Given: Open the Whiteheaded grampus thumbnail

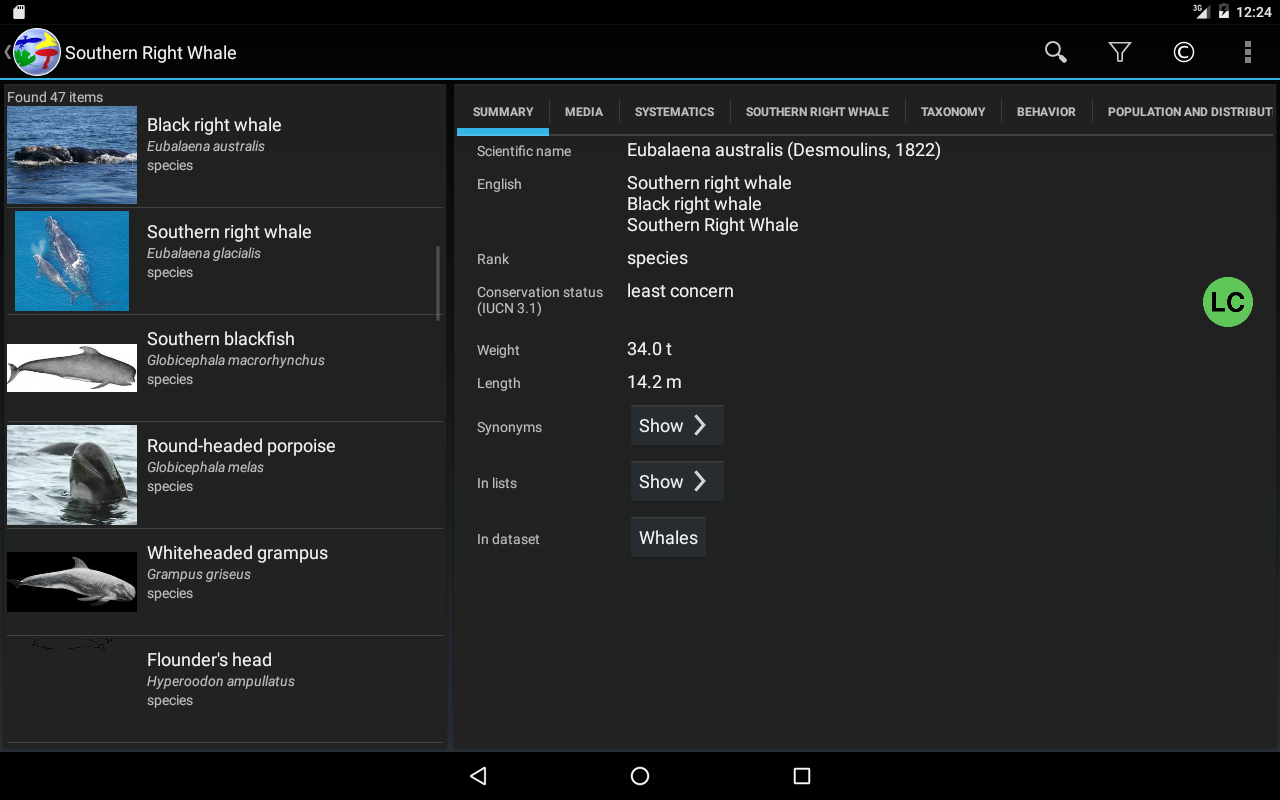Looking at the screenshot, I should click(72, 582).
